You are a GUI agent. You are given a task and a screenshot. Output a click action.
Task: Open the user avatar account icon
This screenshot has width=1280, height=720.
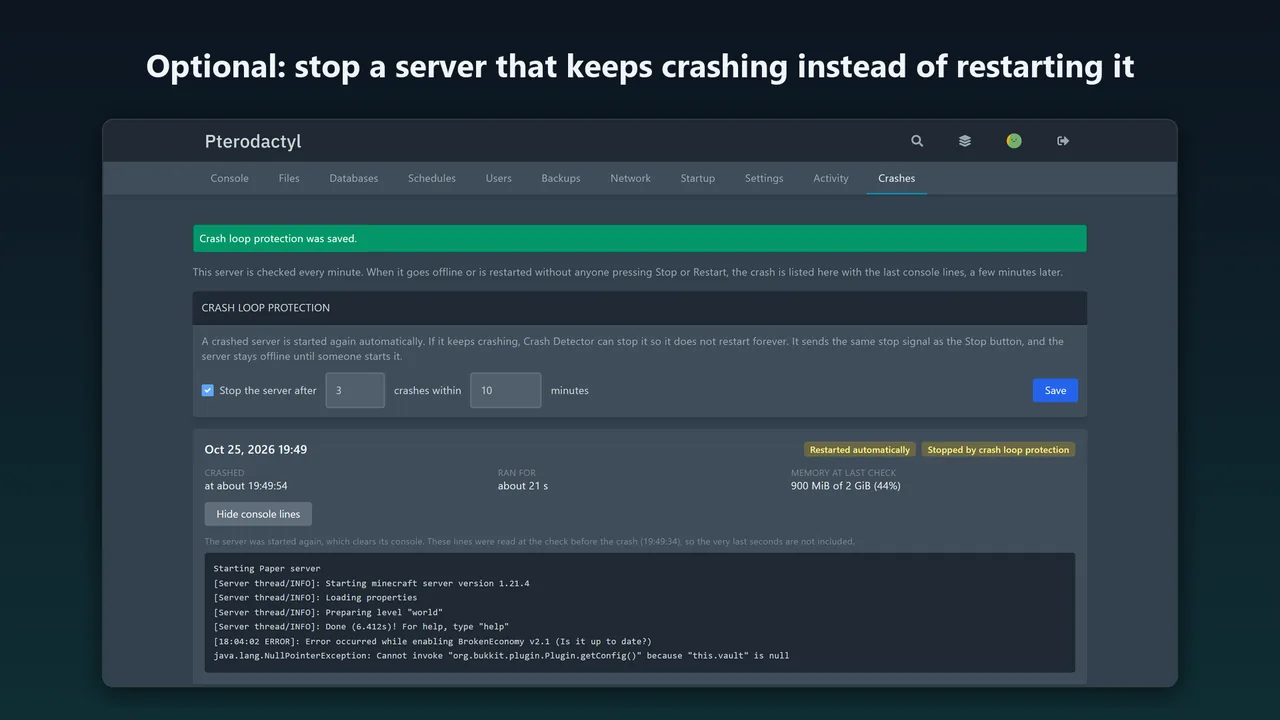pyautogui.click(x=1014, y=141)
